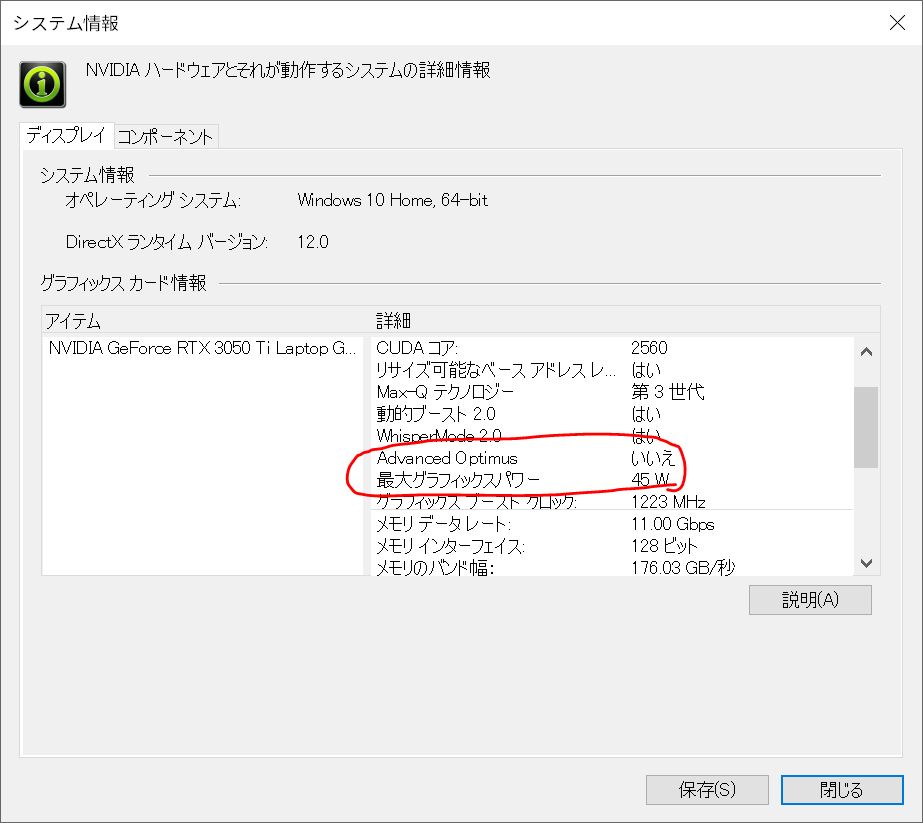This screenshot has width=923, height=823.
Task: Select the WhisperMode 2.0 row
Action: tap(612, 436)
